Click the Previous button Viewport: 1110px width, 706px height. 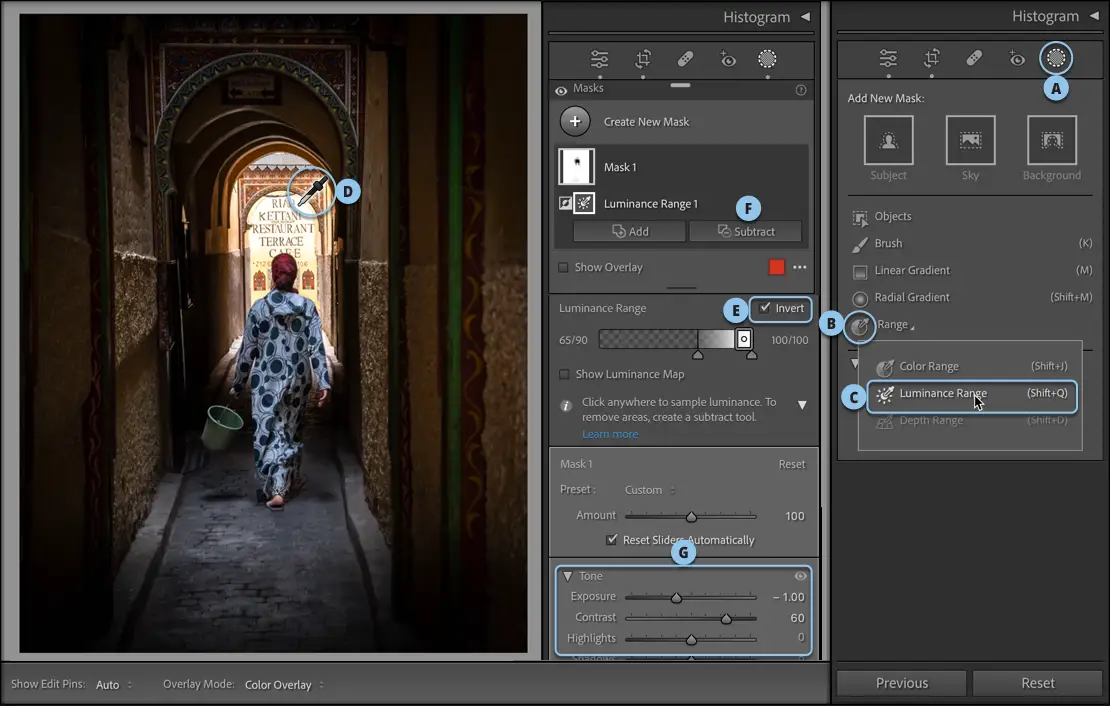coord(901,683)
